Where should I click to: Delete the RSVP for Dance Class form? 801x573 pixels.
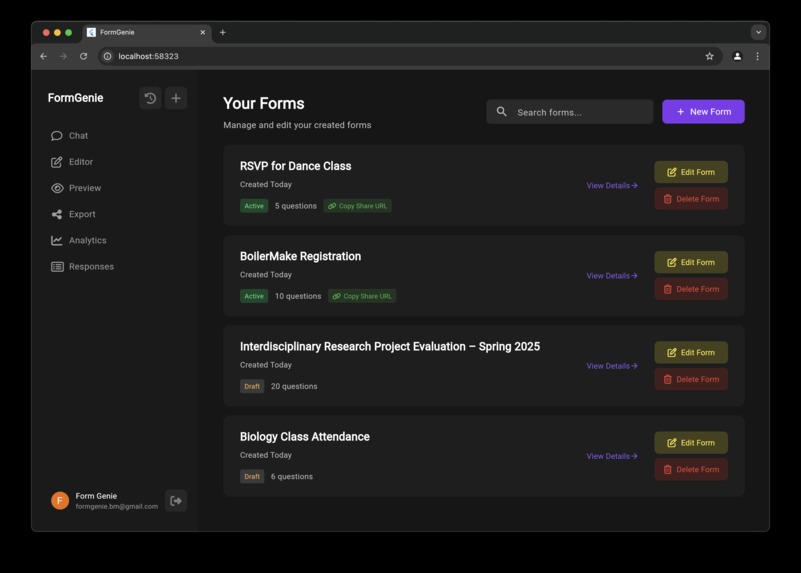[691, 199]
